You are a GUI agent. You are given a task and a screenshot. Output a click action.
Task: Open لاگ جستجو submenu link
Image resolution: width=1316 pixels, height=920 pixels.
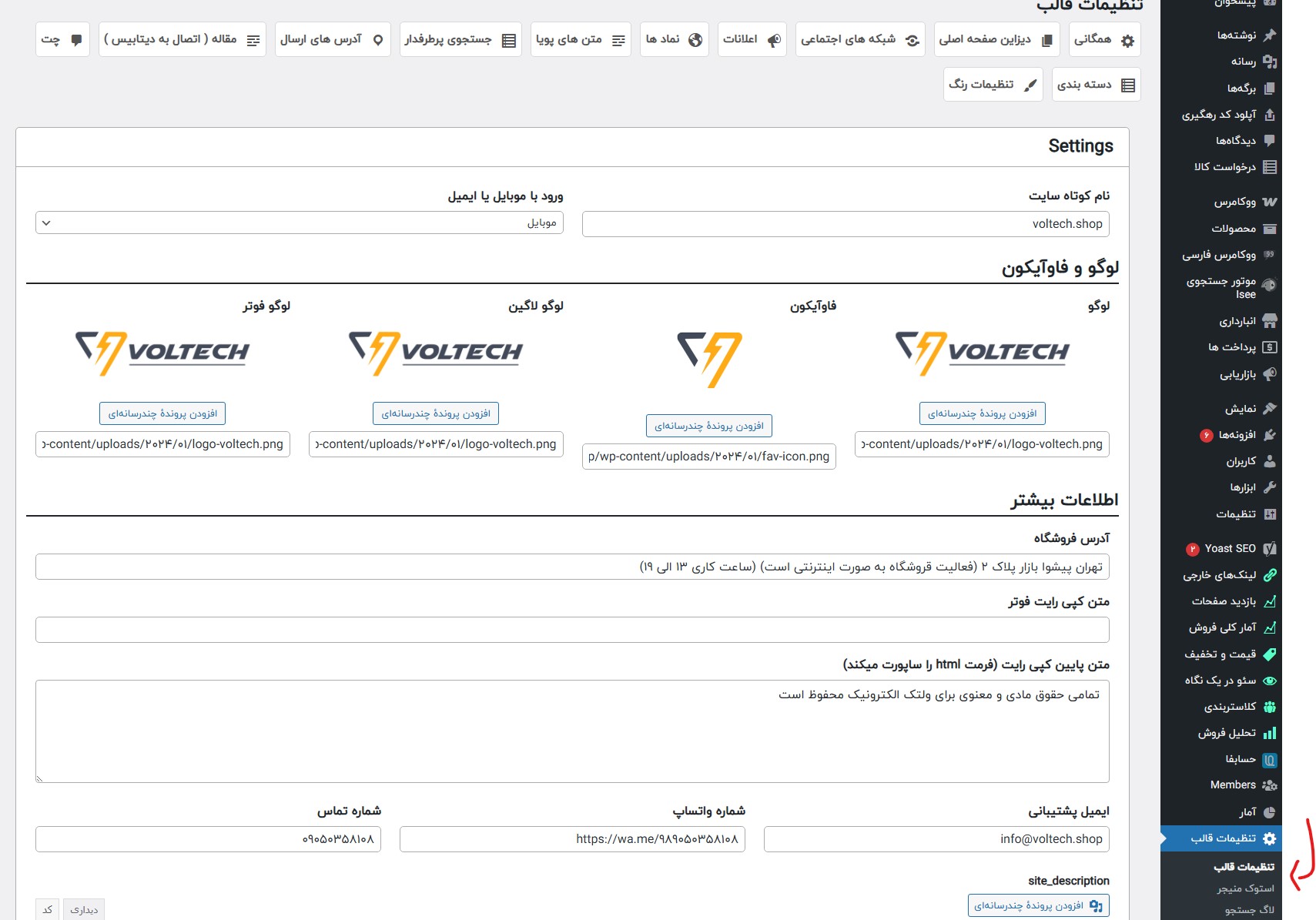1249,910
